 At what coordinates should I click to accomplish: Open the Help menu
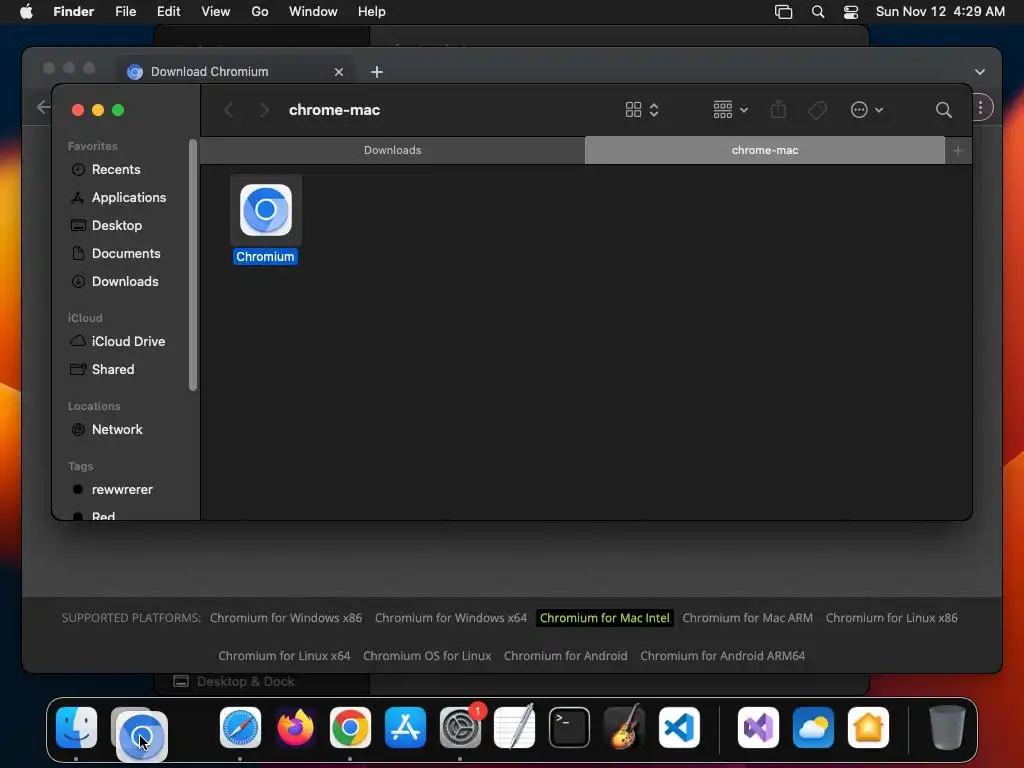tap(372, 12)
